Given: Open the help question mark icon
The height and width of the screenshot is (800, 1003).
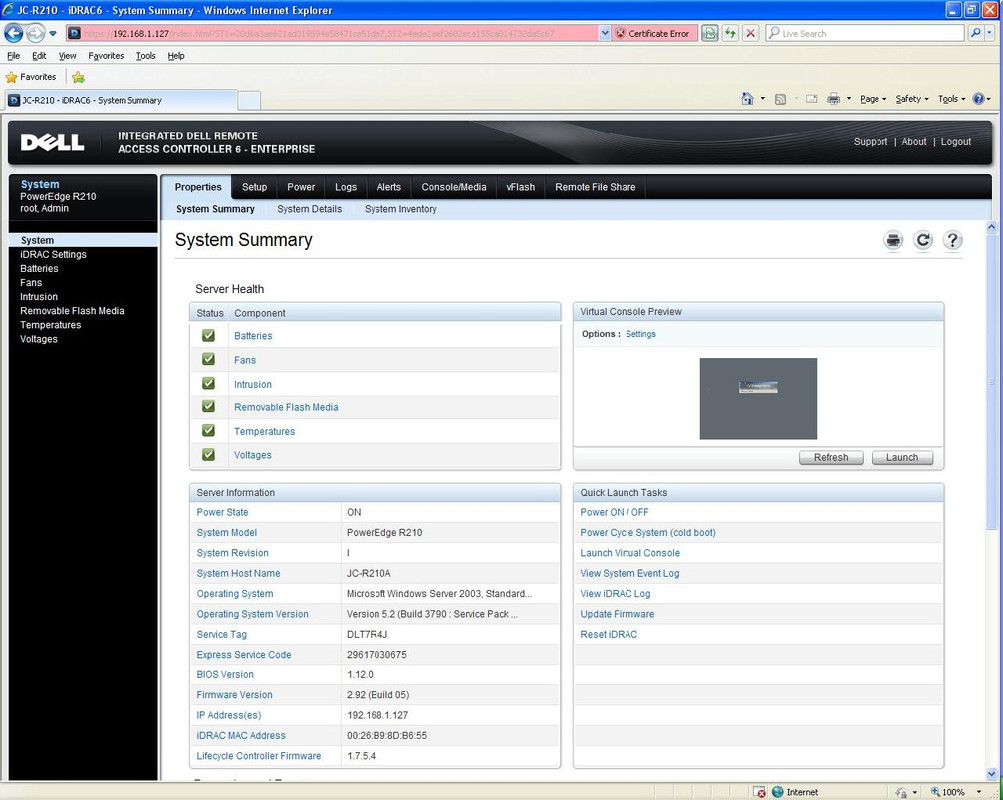Looking at the screenshot, I should [952, 240].
